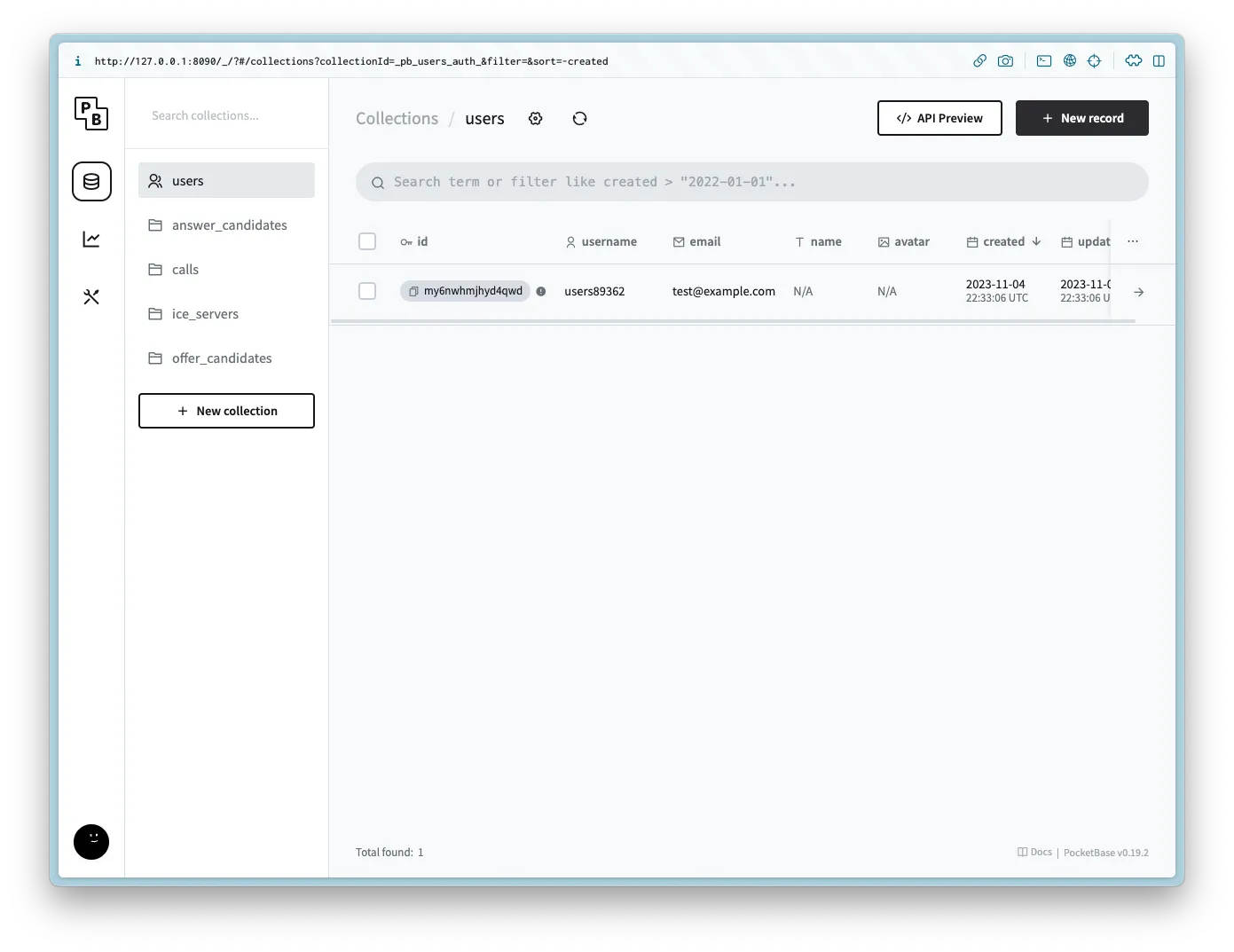The height and width of the screenshot is (952, 1234).
Task: Open the Collections database icon in sidebar
Action: point(91,182)
